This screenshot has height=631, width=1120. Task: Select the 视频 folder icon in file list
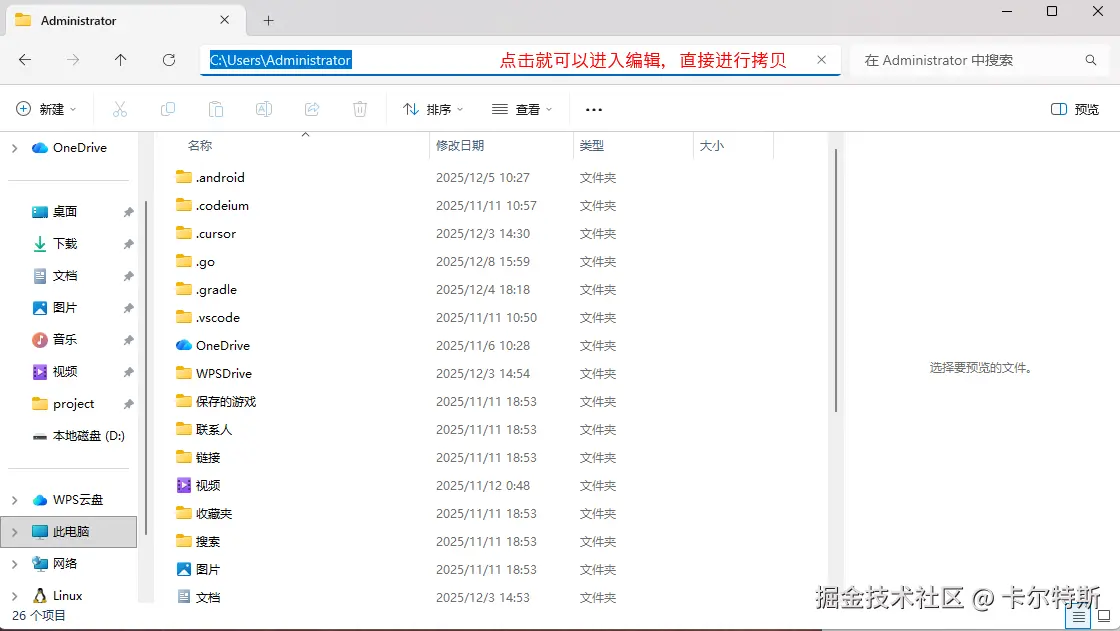(184, 485)
